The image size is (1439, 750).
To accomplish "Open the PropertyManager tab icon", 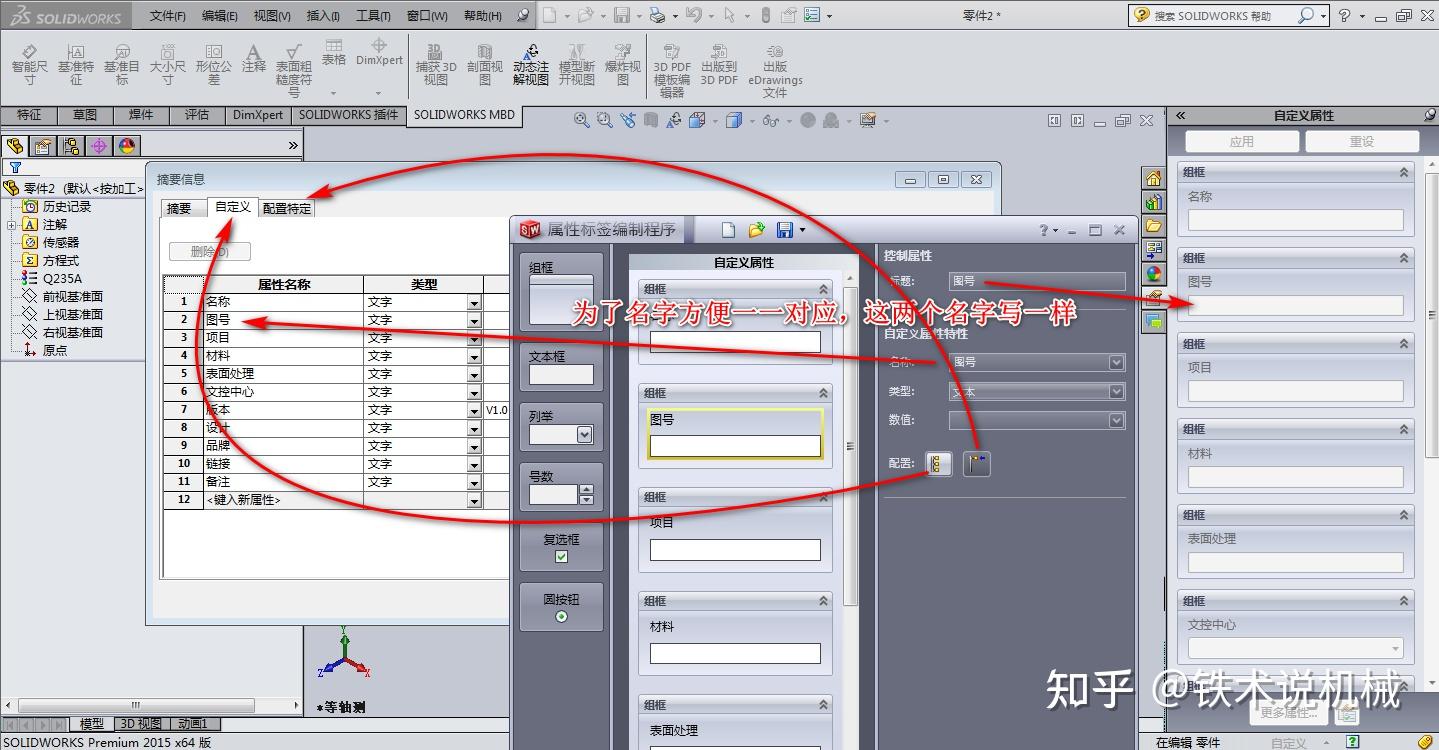I will coord(42,146).
